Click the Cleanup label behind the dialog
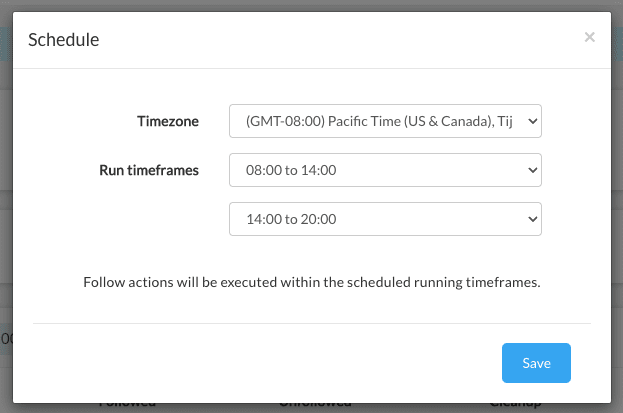Screen dimensions: 623x413 [515, 405]
